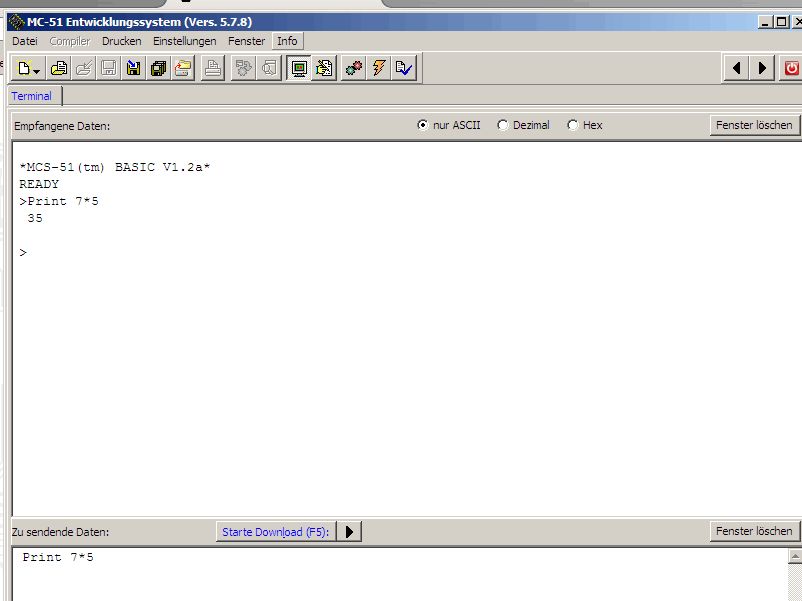Open the Datei menu
802x601 pixels.
click(25, 41)
